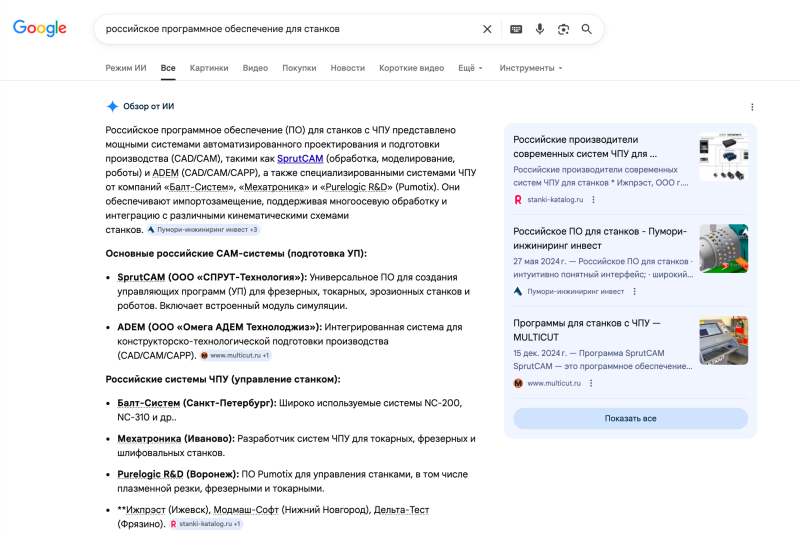The height and width of the screenshot is (534, 800).
Task: Expand the Ещё dropdown
Action: (x=470, y=68)
